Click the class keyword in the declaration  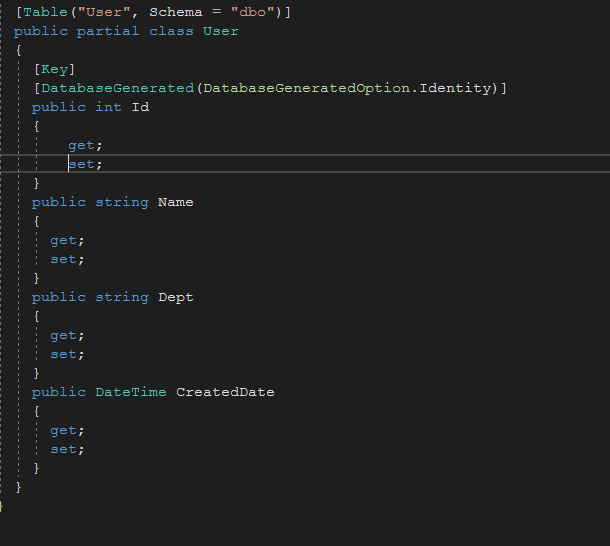(x=171, y=31)
